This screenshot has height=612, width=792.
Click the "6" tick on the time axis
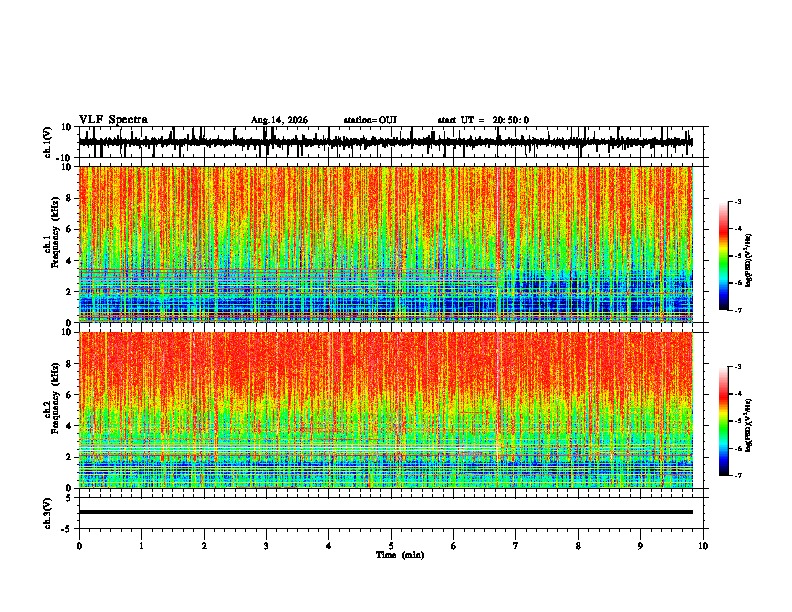click(454, 546)
